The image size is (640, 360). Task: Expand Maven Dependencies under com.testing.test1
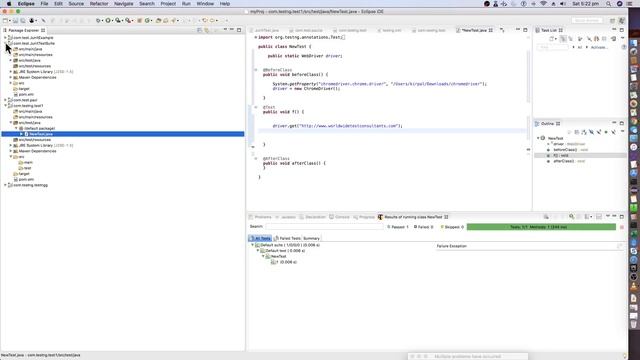click(x=11, y=151)
